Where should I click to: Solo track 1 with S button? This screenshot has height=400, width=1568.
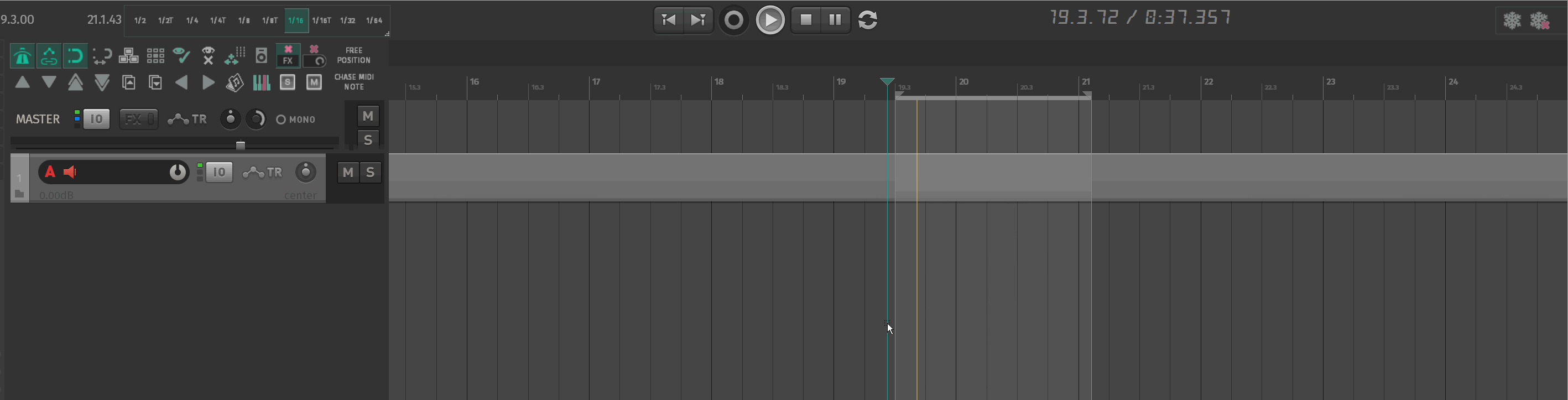[x=370, y=173]
